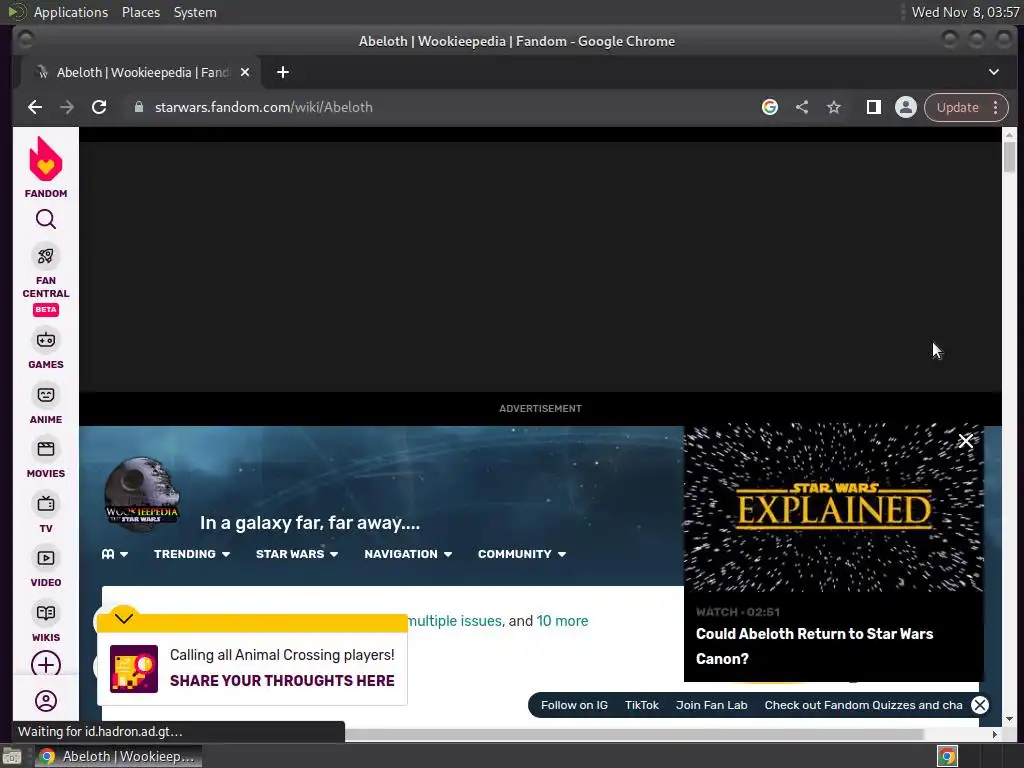Click the horizontal scrollbar right arrow
The image size is (1024, 768).
pyautogui.click(x=995, y=735)
